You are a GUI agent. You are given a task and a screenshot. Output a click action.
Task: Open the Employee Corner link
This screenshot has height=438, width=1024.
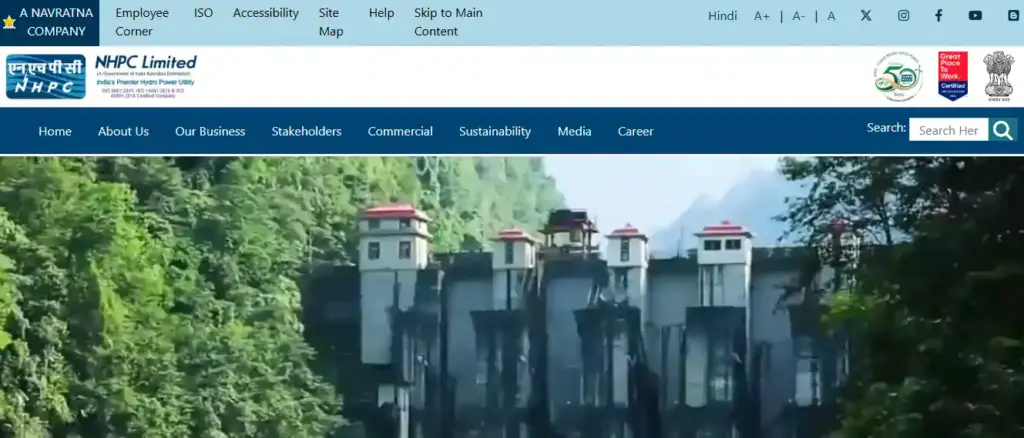point(142,22)
